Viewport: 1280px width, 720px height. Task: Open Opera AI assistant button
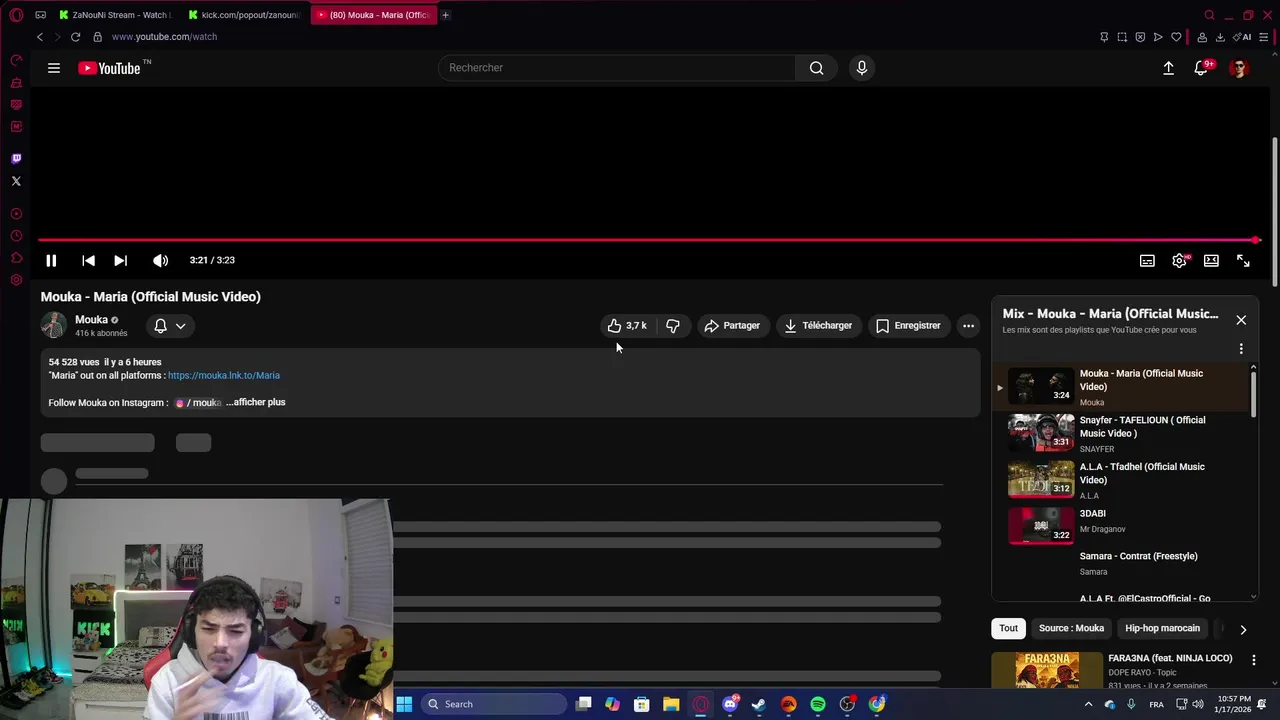click(x=1243, y=37)
